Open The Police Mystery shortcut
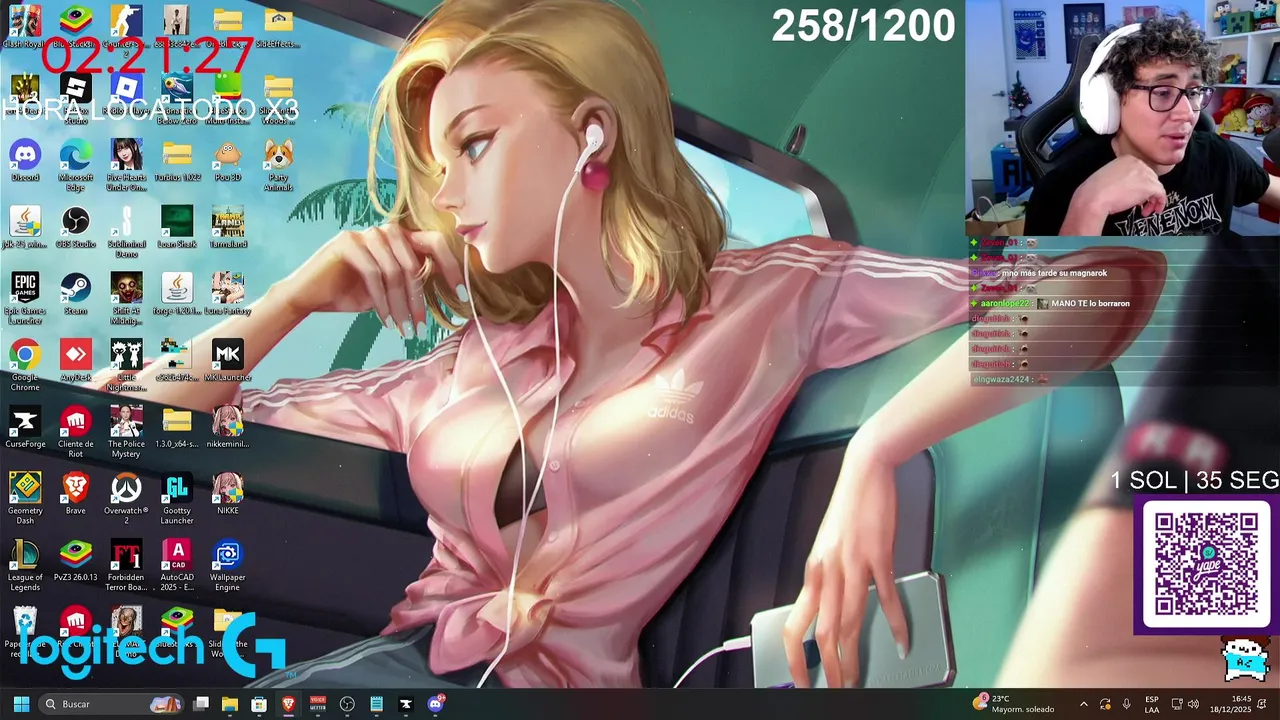Image resolution: width=1280 pixels, height=720 pixels. click(x=126, y=432)
